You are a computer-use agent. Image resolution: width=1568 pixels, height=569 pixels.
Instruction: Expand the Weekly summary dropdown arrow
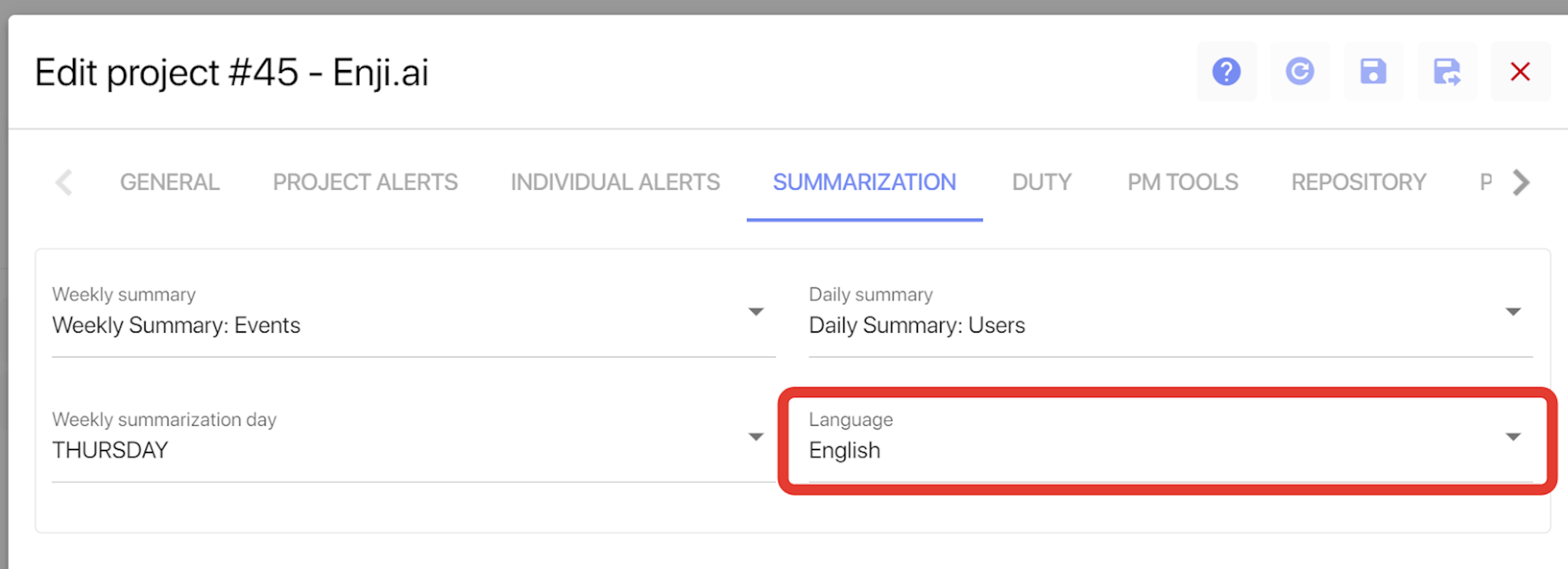(756, 312)
